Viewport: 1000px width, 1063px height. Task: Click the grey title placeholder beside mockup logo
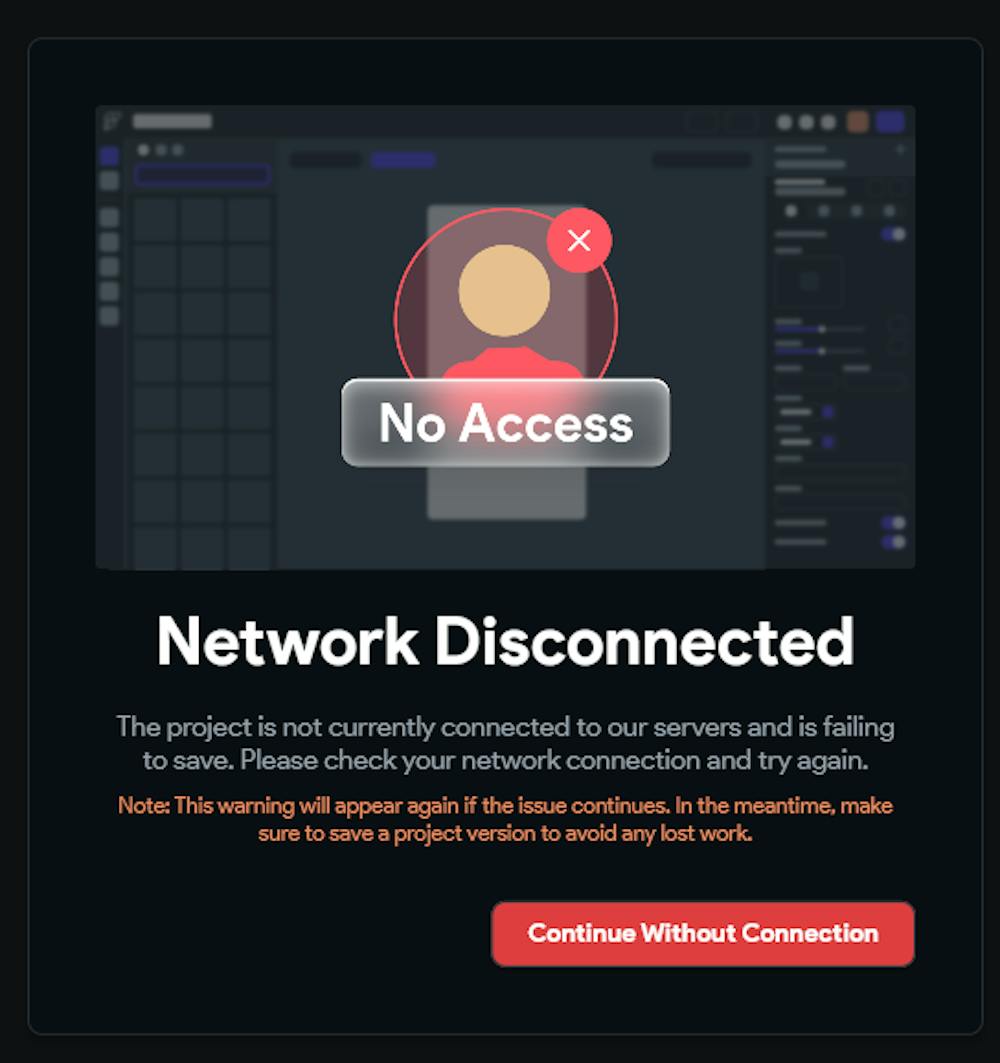point(172,121)
